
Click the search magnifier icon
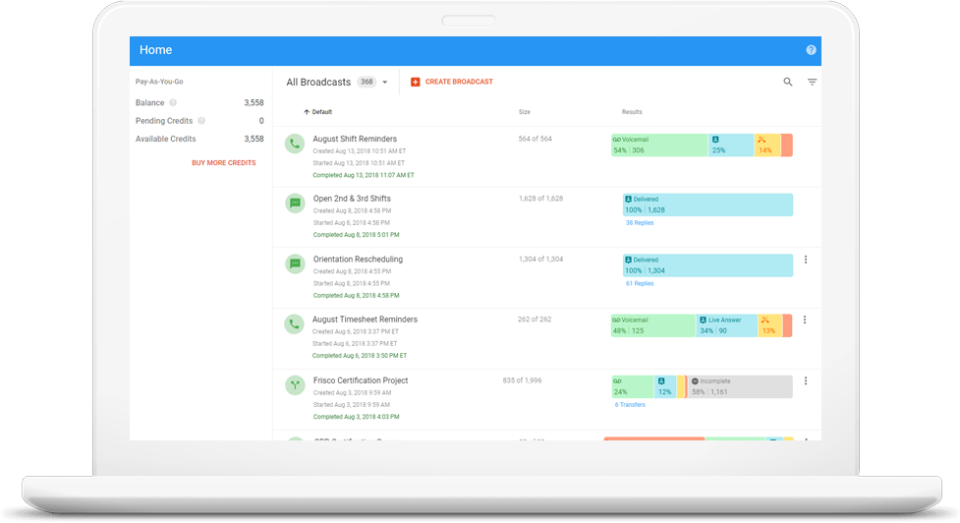788,82
